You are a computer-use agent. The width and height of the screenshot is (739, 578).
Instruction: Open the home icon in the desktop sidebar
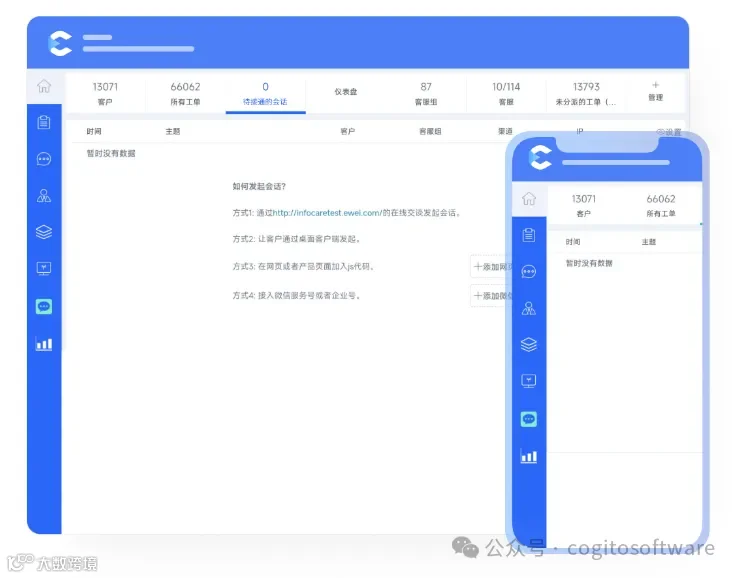pos(44,86)
